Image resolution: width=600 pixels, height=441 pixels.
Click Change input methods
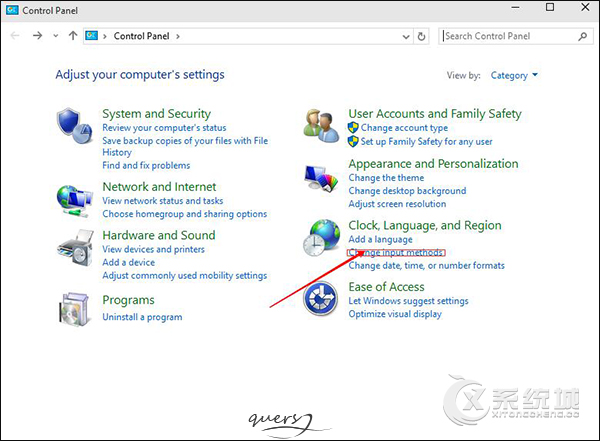[x=396, y=253]
